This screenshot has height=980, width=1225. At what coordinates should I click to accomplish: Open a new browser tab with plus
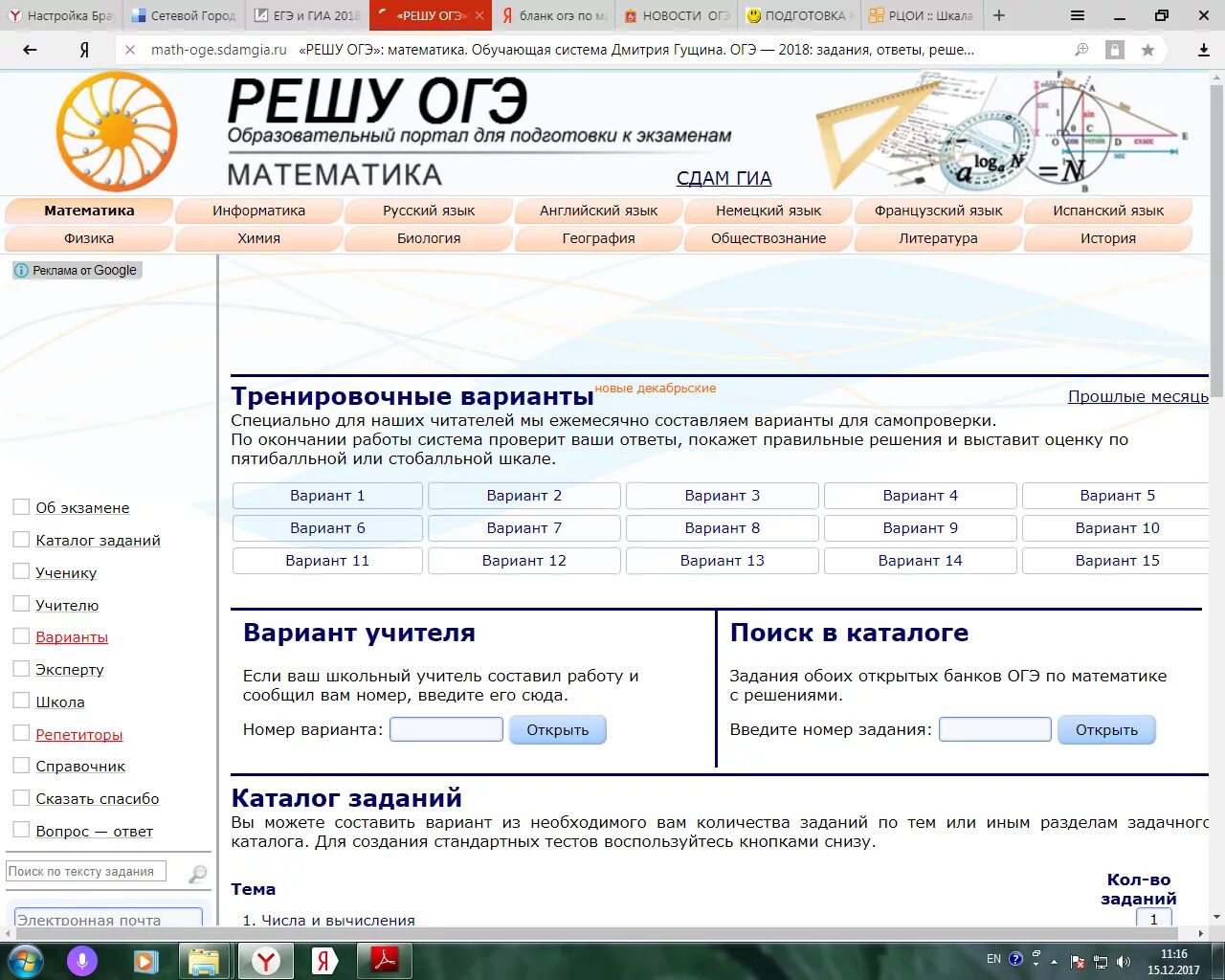(999, 15)
